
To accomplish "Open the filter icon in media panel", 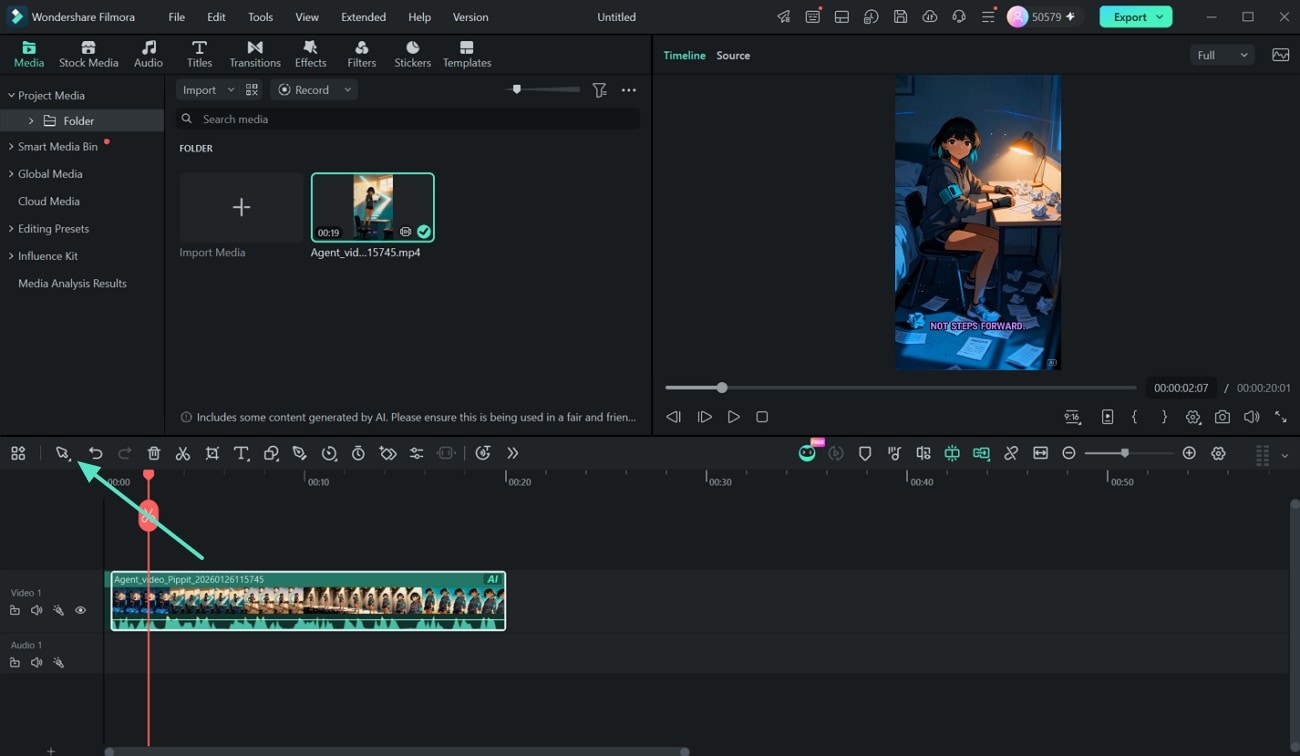I will tap(599, 90).
